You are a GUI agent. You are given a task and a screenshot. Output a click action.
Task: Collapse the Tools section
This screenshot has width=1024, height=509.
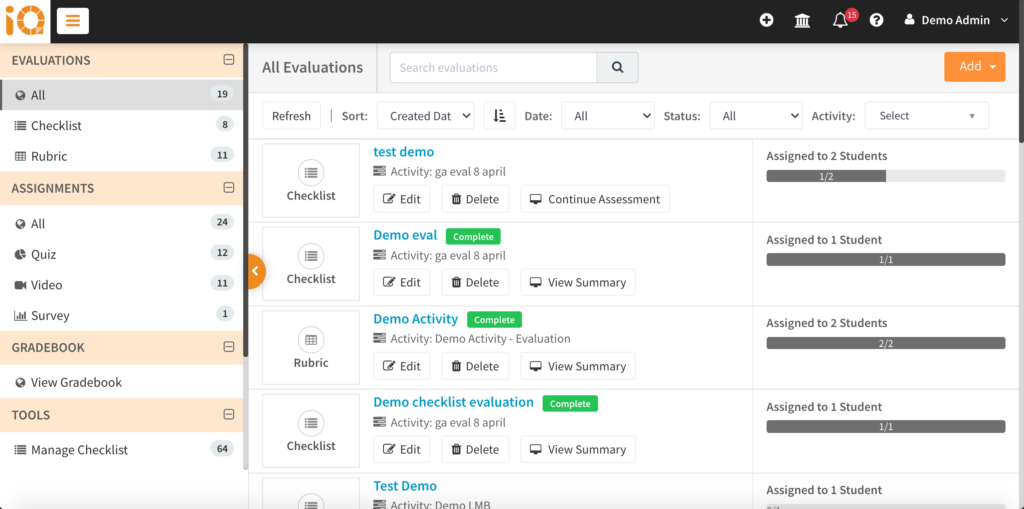pos(228,415)
